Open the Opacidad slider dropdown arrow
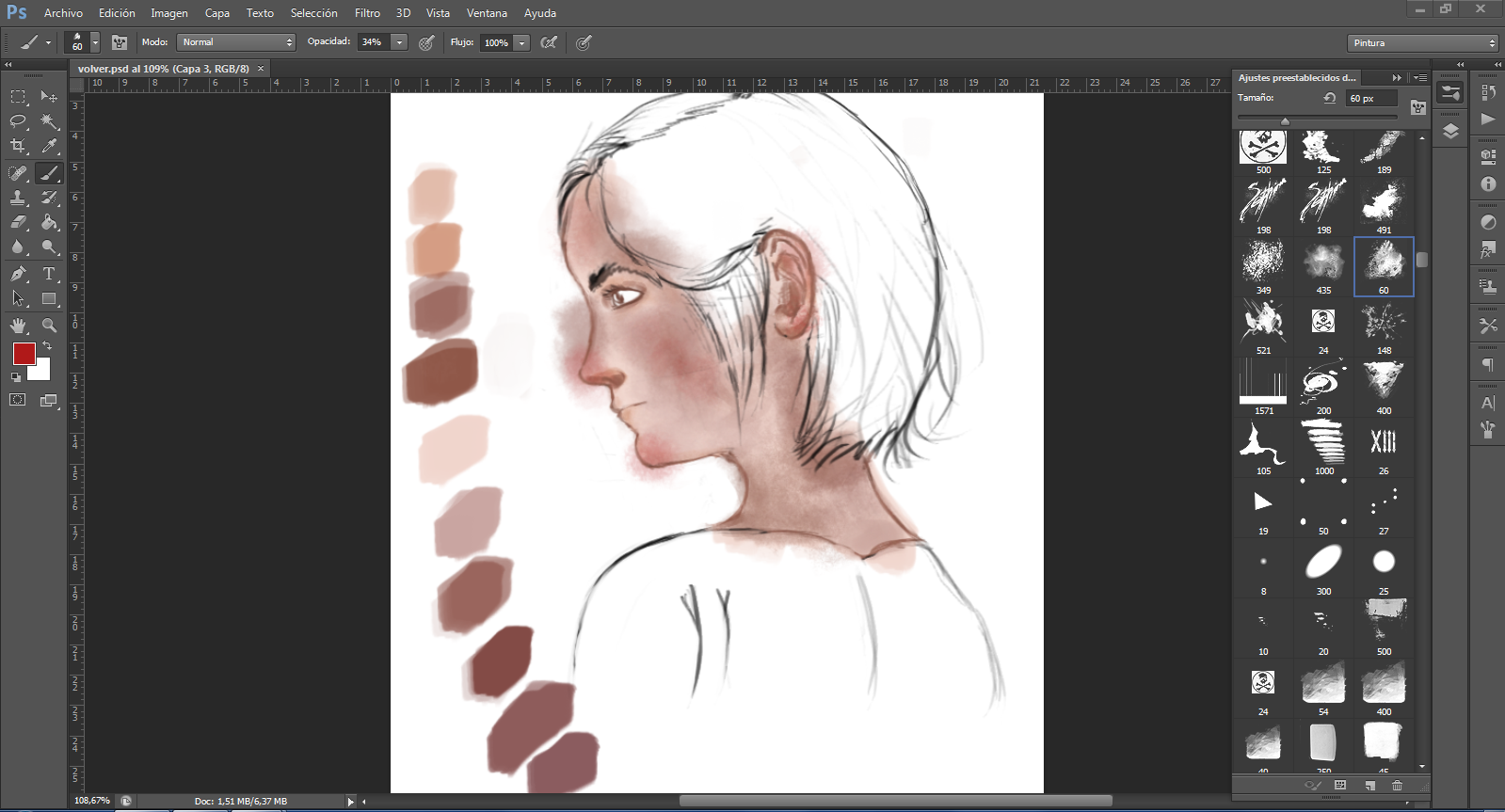This screenshot has height=812, width=1505. [x=399, y=42]
